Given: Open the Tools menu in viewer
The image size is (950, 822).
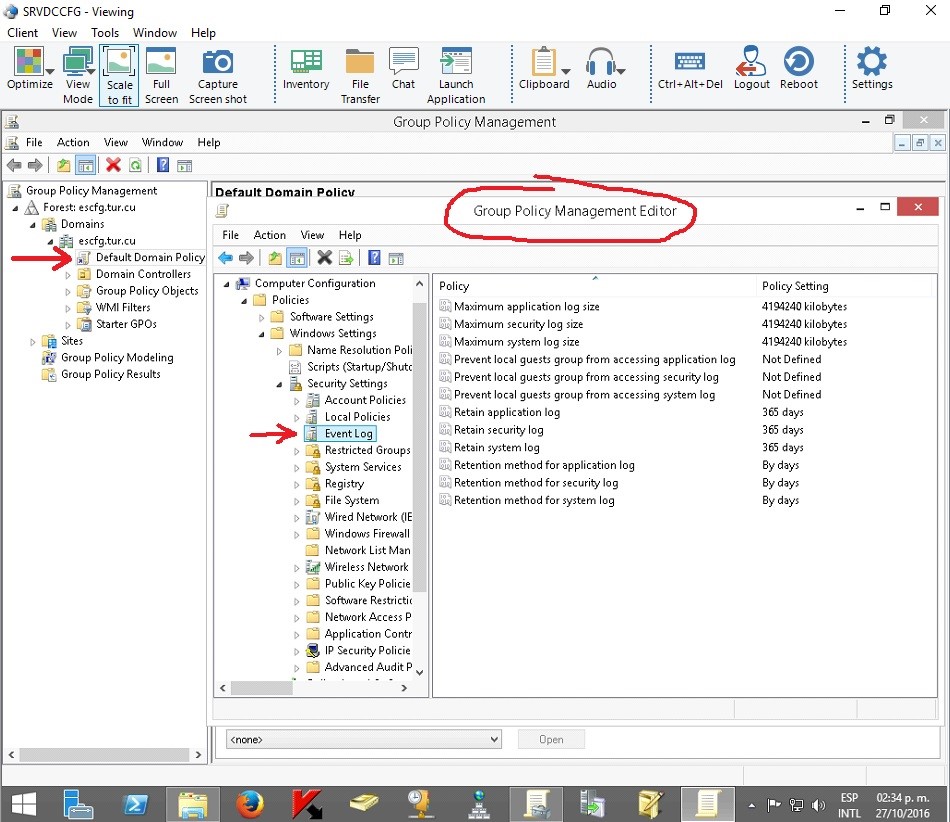Looking at the screenshot, I should 105,33.
